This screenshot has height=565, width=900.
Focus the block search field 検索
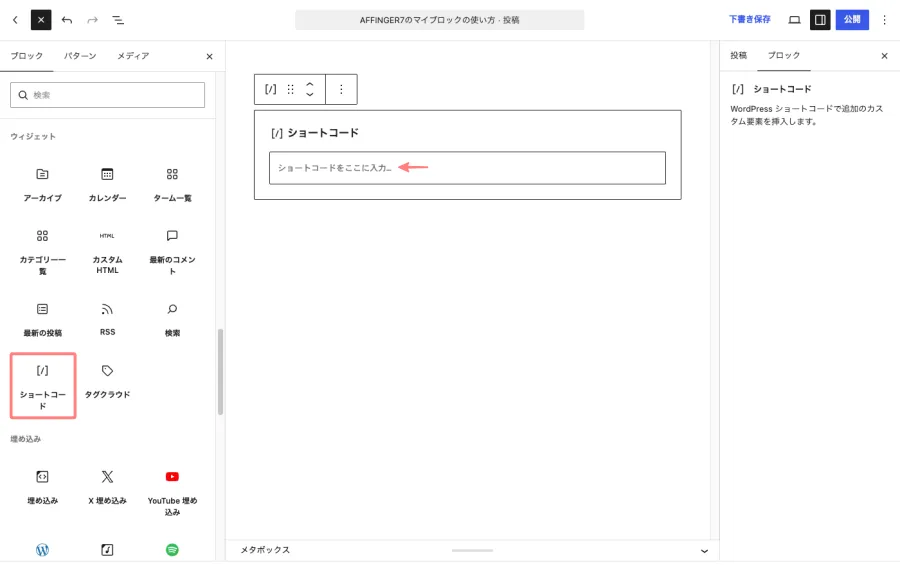(107, 95)
